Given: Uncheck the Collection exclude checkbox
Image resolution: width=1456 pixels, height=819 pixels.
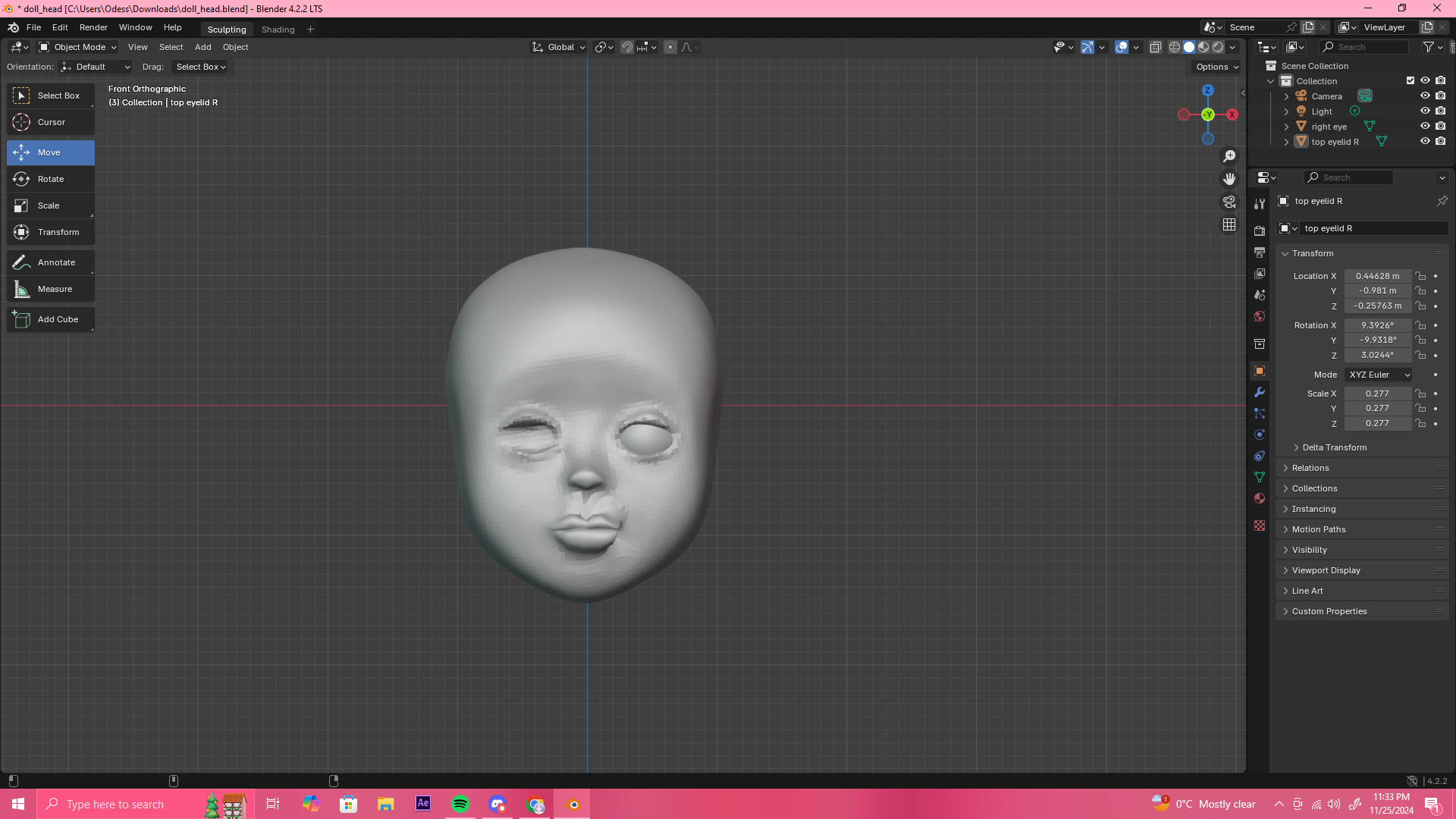Looking at the screenshot, I should (x=1410, y=80).
